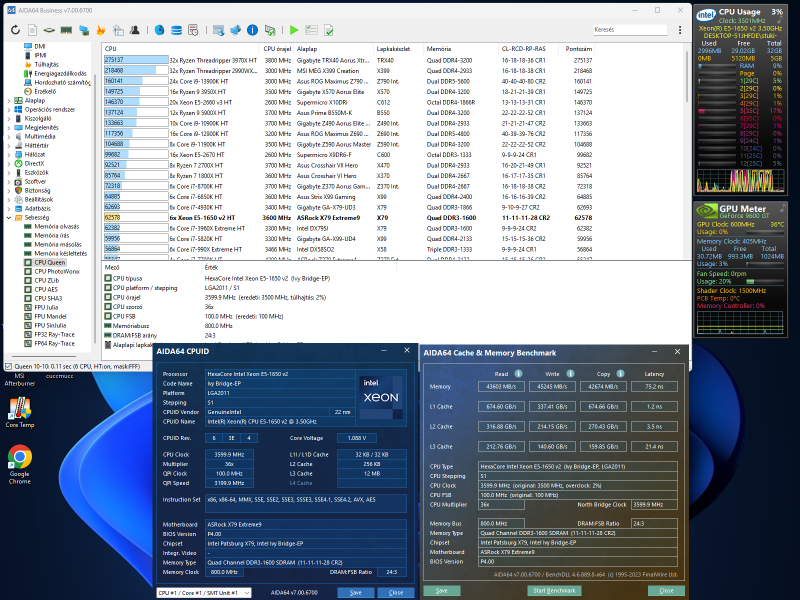
Task: Click the L3 Cache latency 21.4 ns value
Action: tap(654, 446)
